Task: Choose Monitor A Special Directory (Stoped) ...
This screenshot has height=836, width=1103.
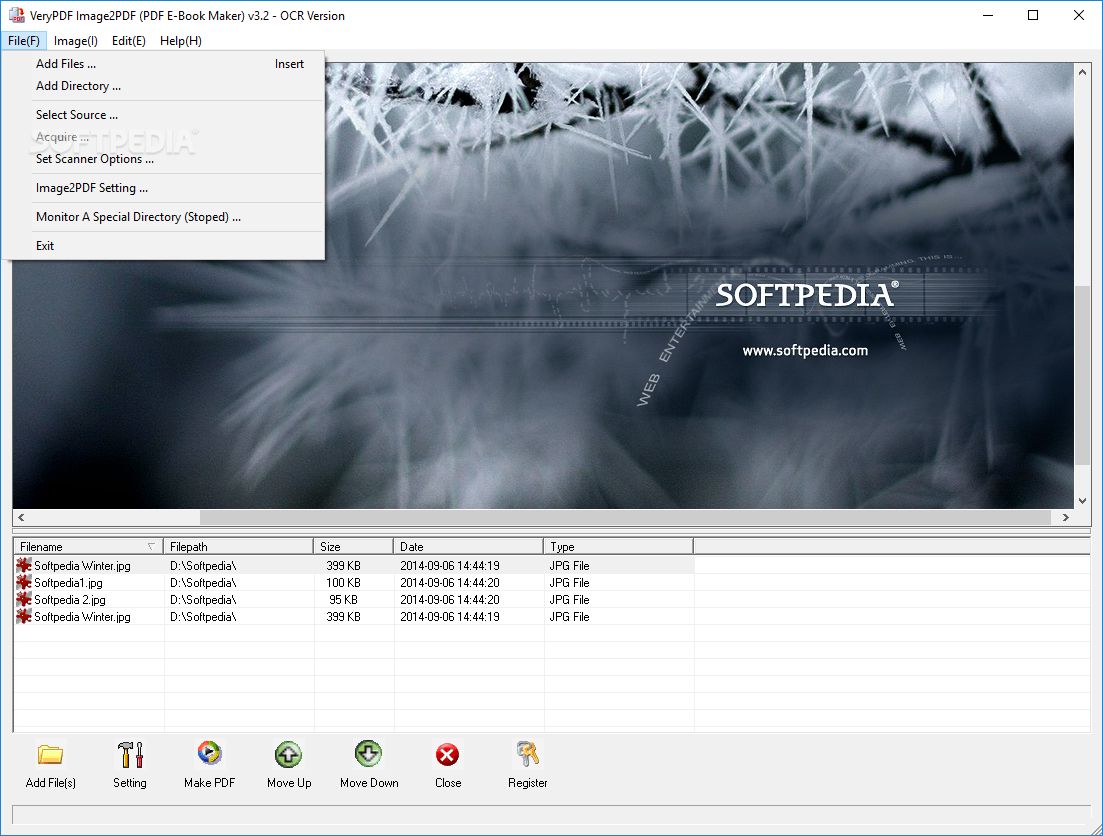Action: (163, 217)
